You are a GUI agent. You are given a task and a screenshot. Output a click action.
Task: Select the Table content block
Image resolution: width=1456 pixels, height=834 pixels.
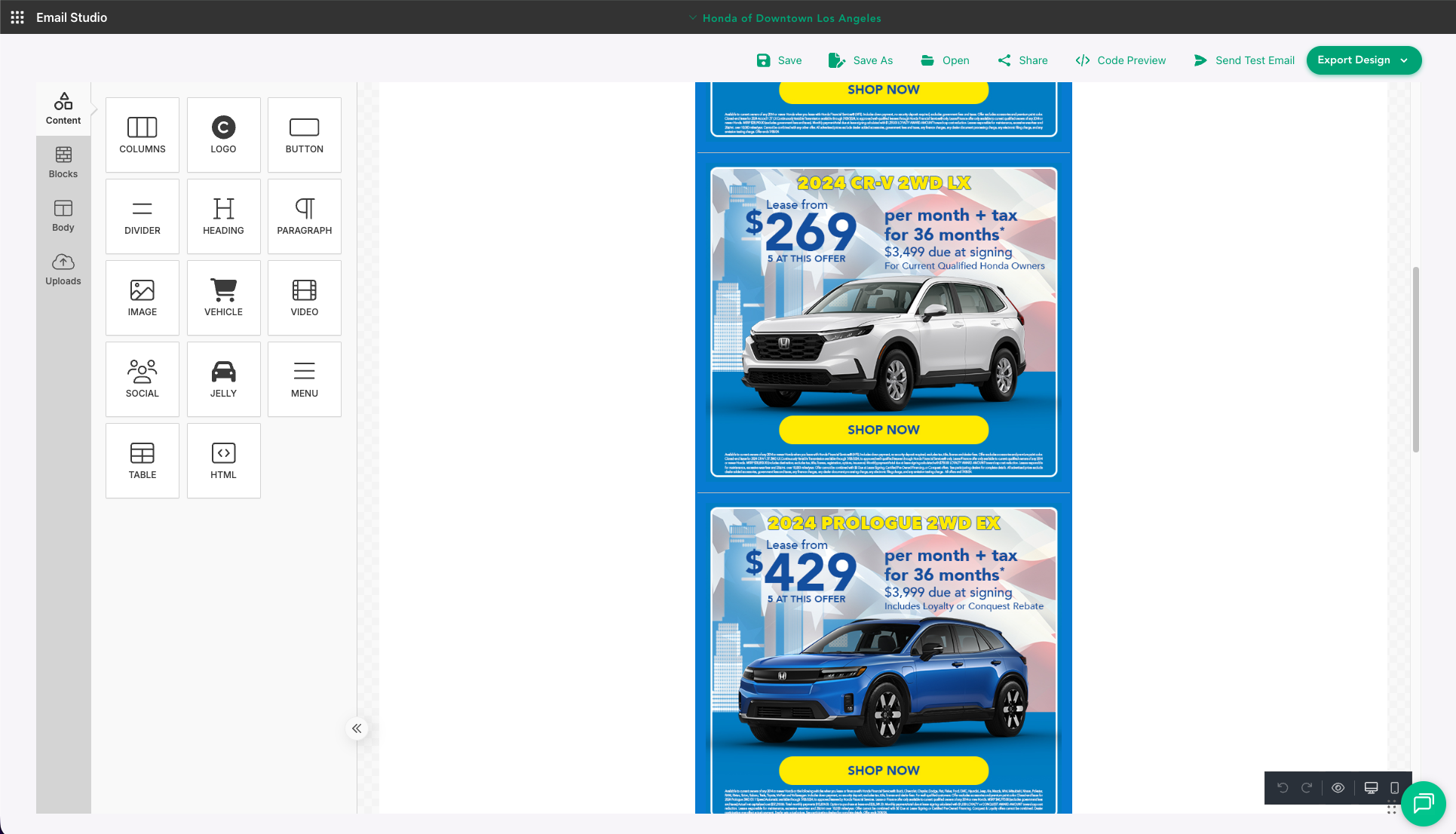pos(143,461)
